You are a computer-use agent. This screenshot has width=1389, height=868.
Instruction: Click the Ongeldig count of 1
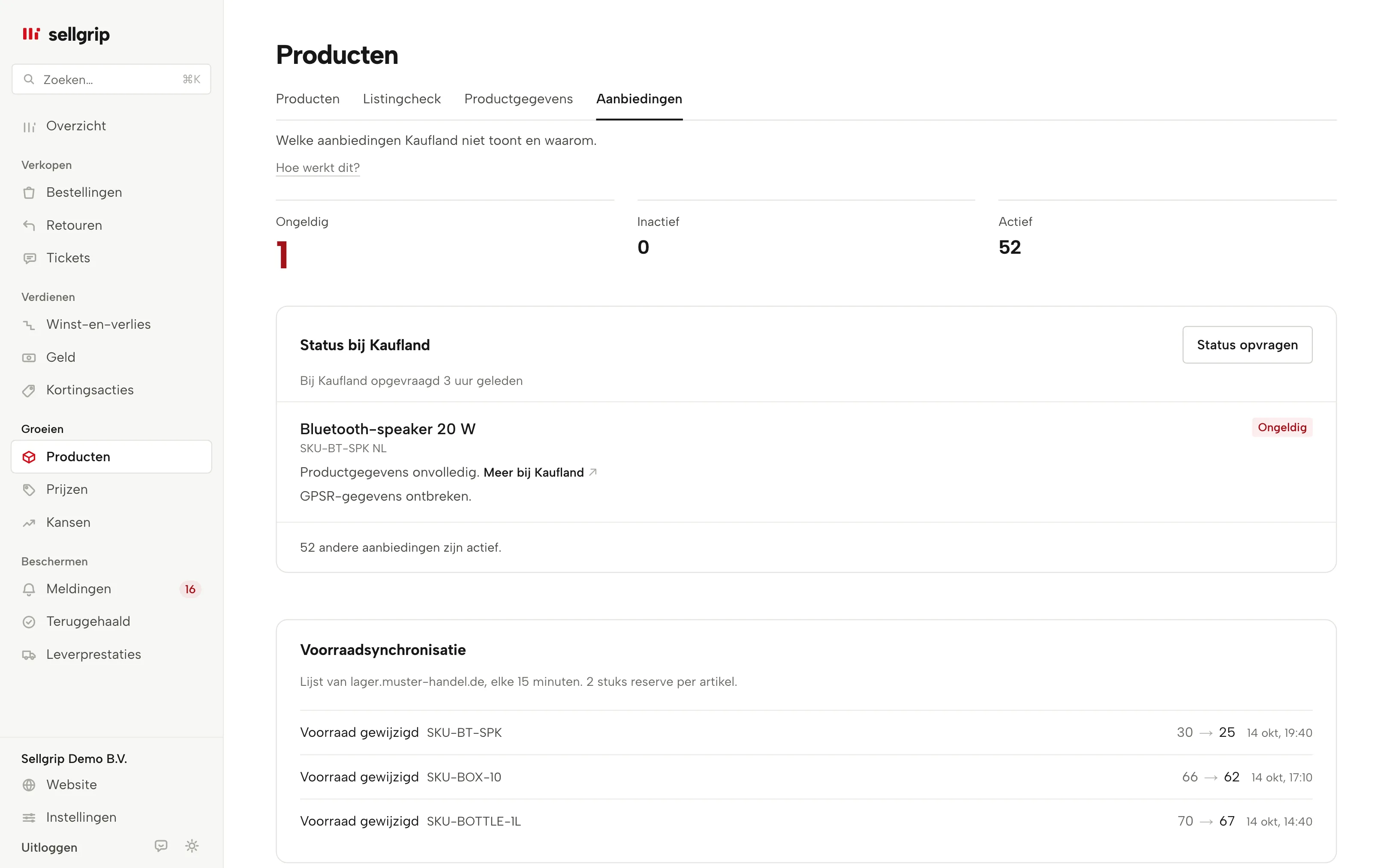[282, 255]
